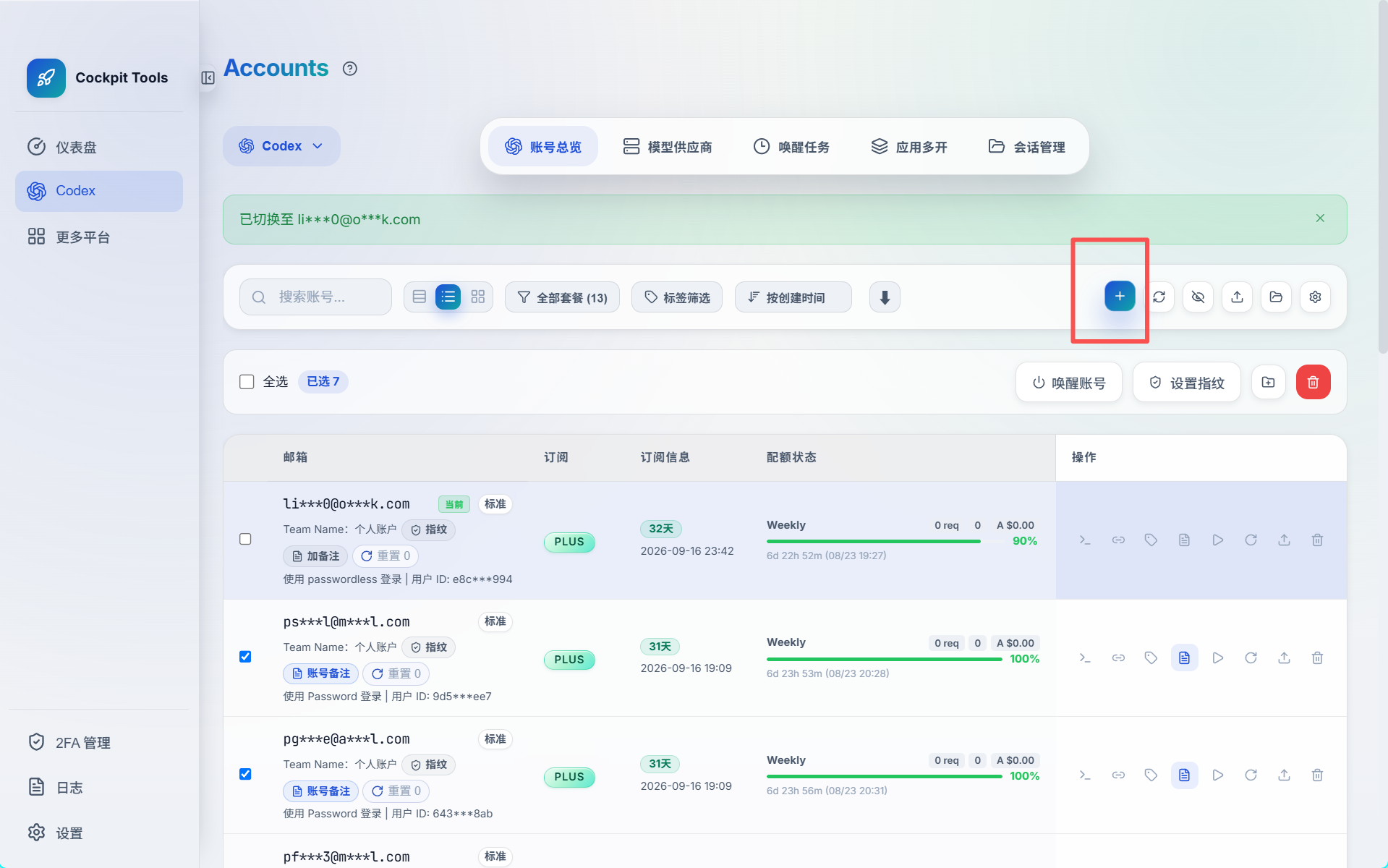Open note icon in ps***l@m***l.com actions
This screenshot has width=1388, height=868.
tap(1184, 658)
